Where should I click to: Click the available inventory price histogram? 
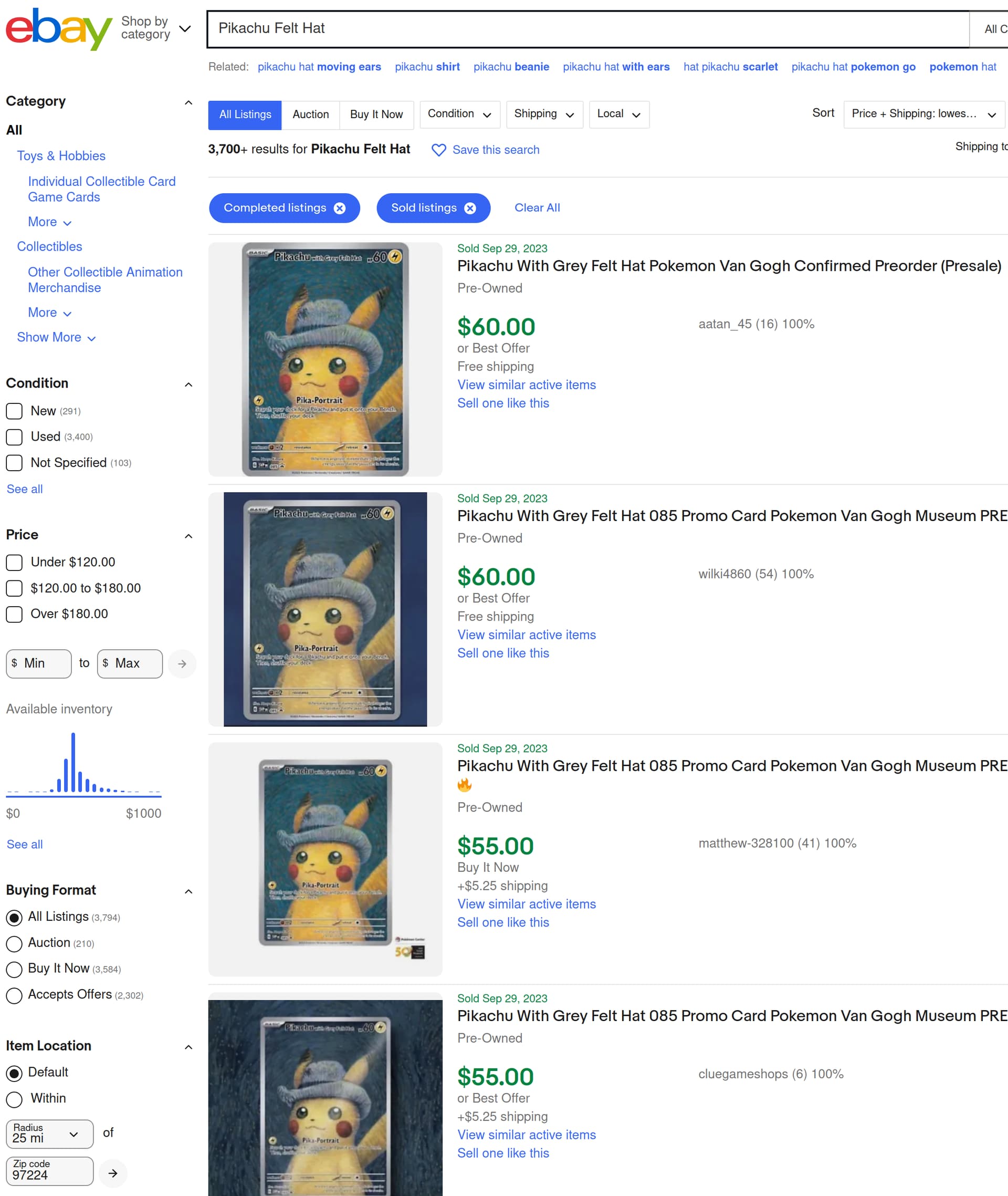83,764
